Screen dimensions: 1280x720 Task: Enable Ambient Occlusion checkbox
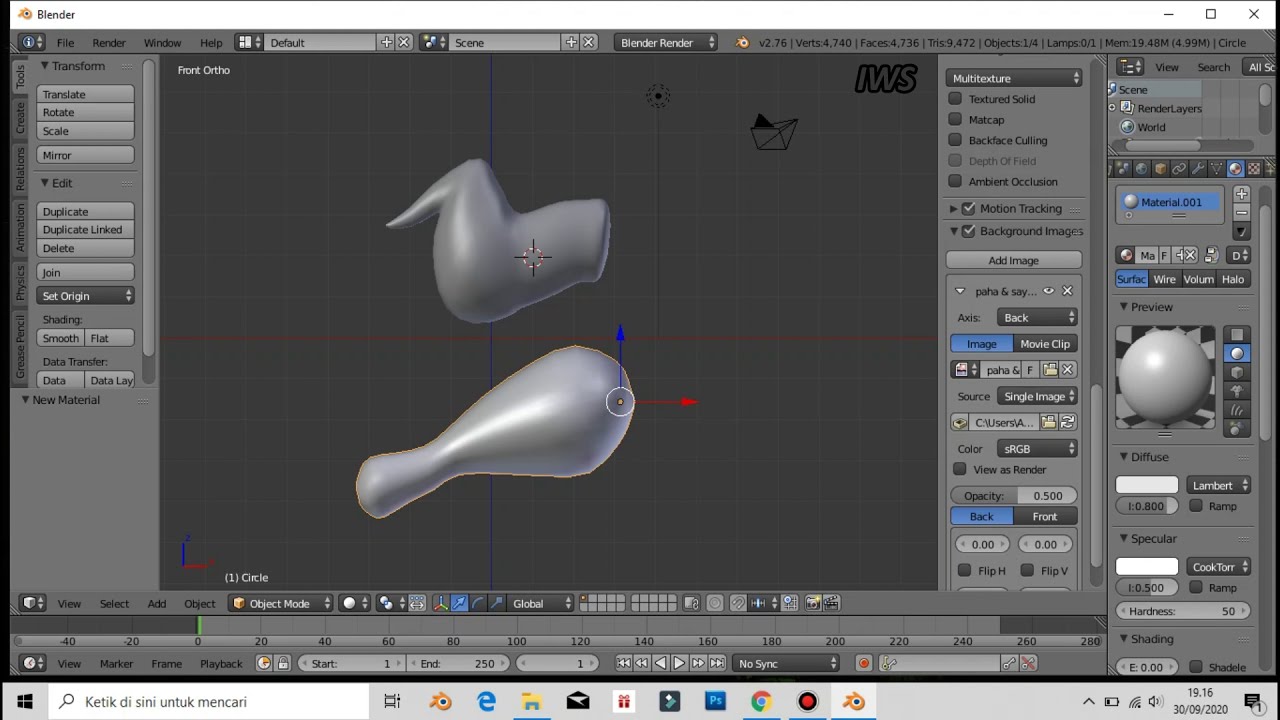(955, 181)
